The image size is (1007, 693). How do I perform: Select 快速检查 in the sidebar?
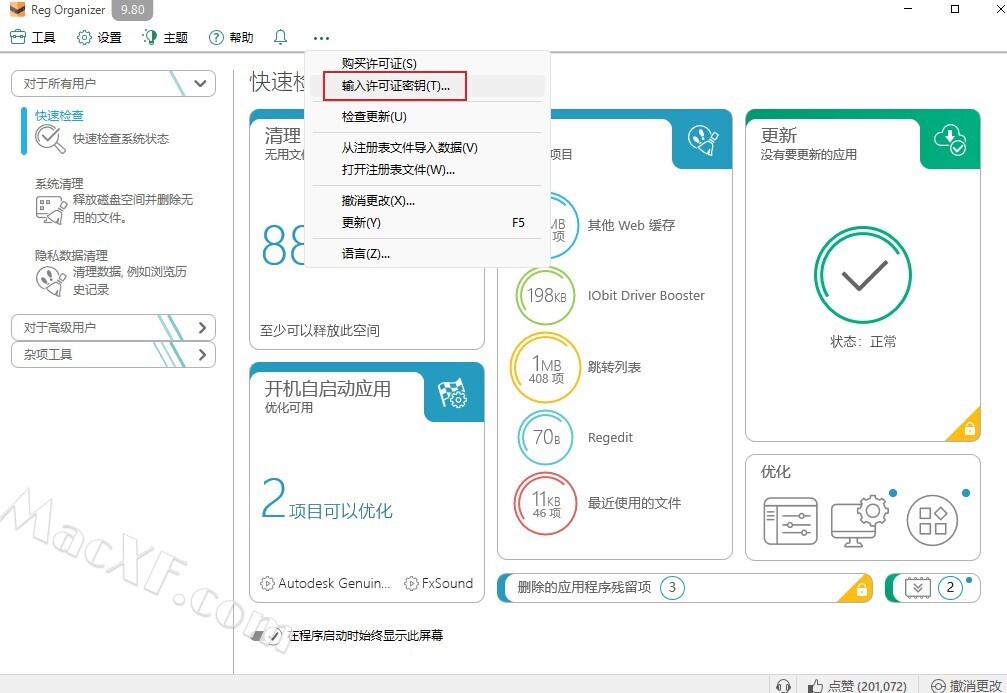pyautogui.click(x=59, y=115)
